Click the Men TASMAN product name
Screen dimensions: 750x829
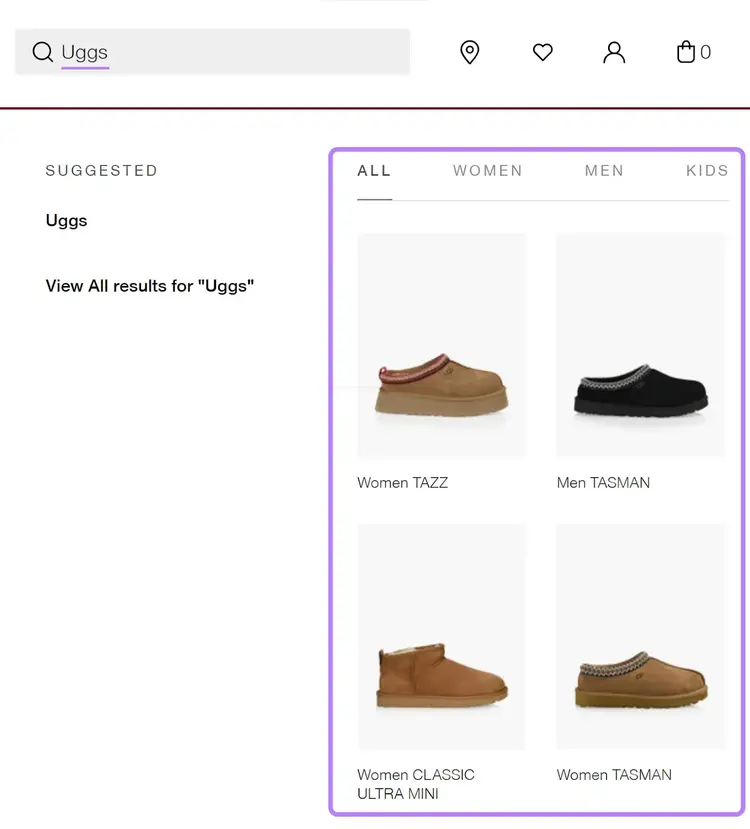[603, 483]
